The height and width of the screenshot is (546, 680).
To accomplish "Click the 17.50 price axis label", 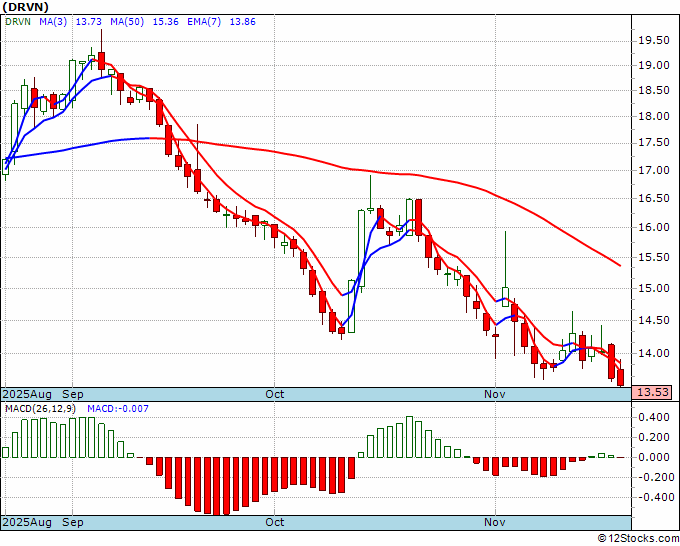I will click(x=654, y=143).
